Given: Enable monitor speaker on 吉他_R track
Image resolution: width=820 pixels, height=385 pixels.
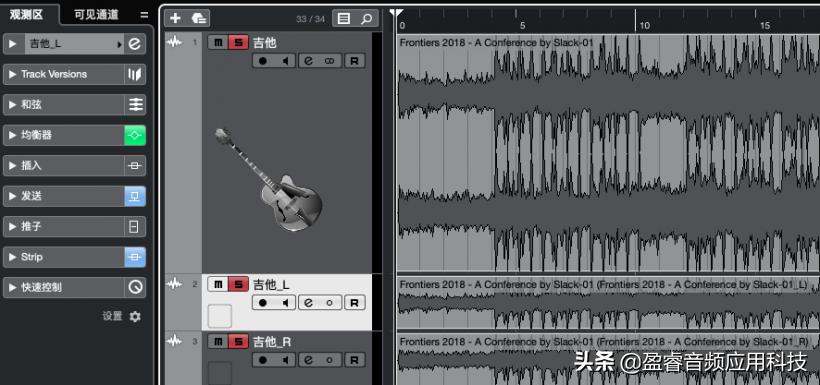Looking at the screenshot, I should pos(286,360).
